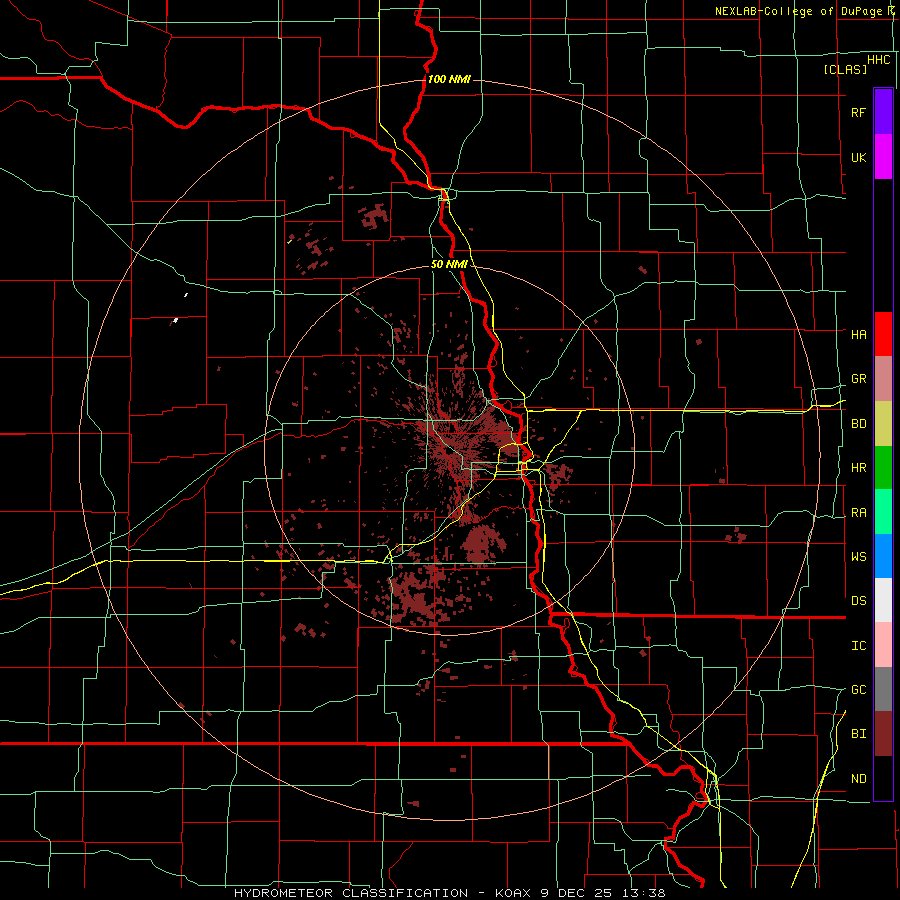The image size is (900, 900).
Task: Click the "UK" legend label
Action: pyautogui.click(x=858, y=157)
